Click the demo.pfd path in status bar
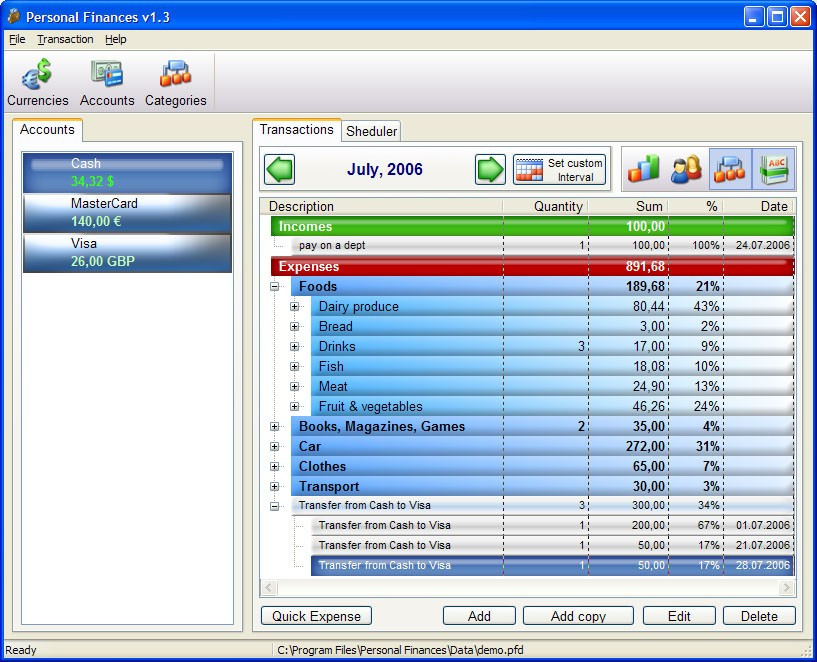Screen dimensions: 817x662 400,650
